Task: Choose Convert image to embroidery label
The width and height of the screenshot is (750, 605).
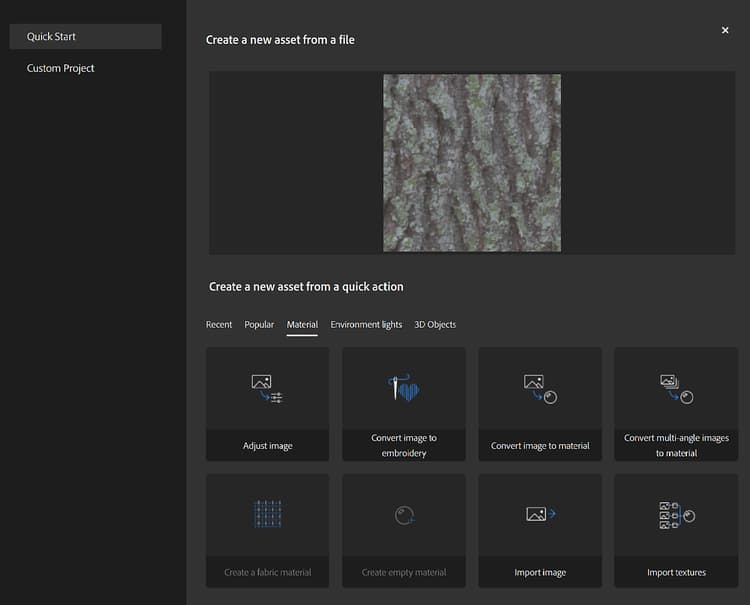Action: [x=404, y=445]
